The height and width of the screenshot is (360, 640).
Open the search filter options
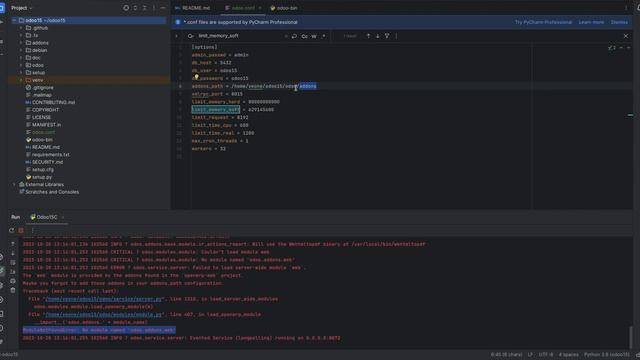click(x=387, y=36)
